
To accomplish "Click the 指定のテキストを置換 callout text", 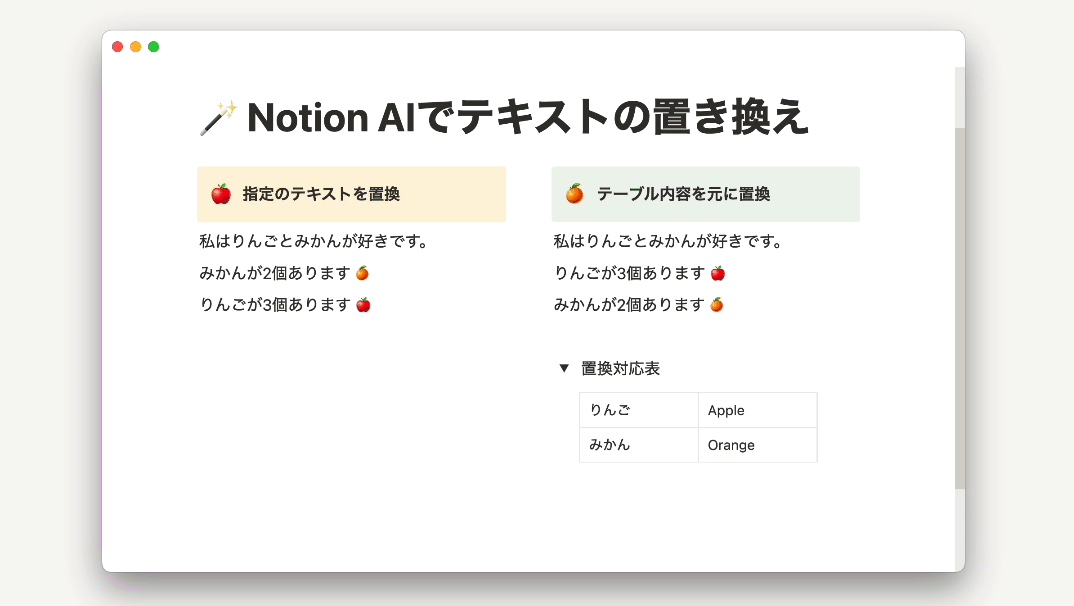I will click(x=321, y=194).
